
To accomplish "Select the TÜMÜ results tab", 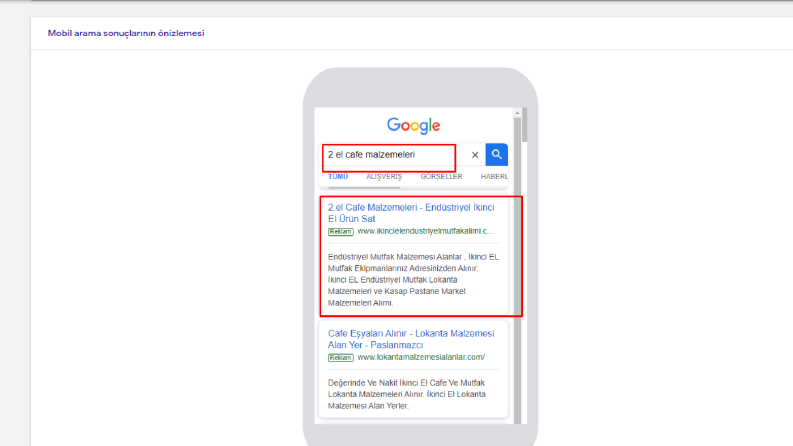I will [x=338, y=176].
